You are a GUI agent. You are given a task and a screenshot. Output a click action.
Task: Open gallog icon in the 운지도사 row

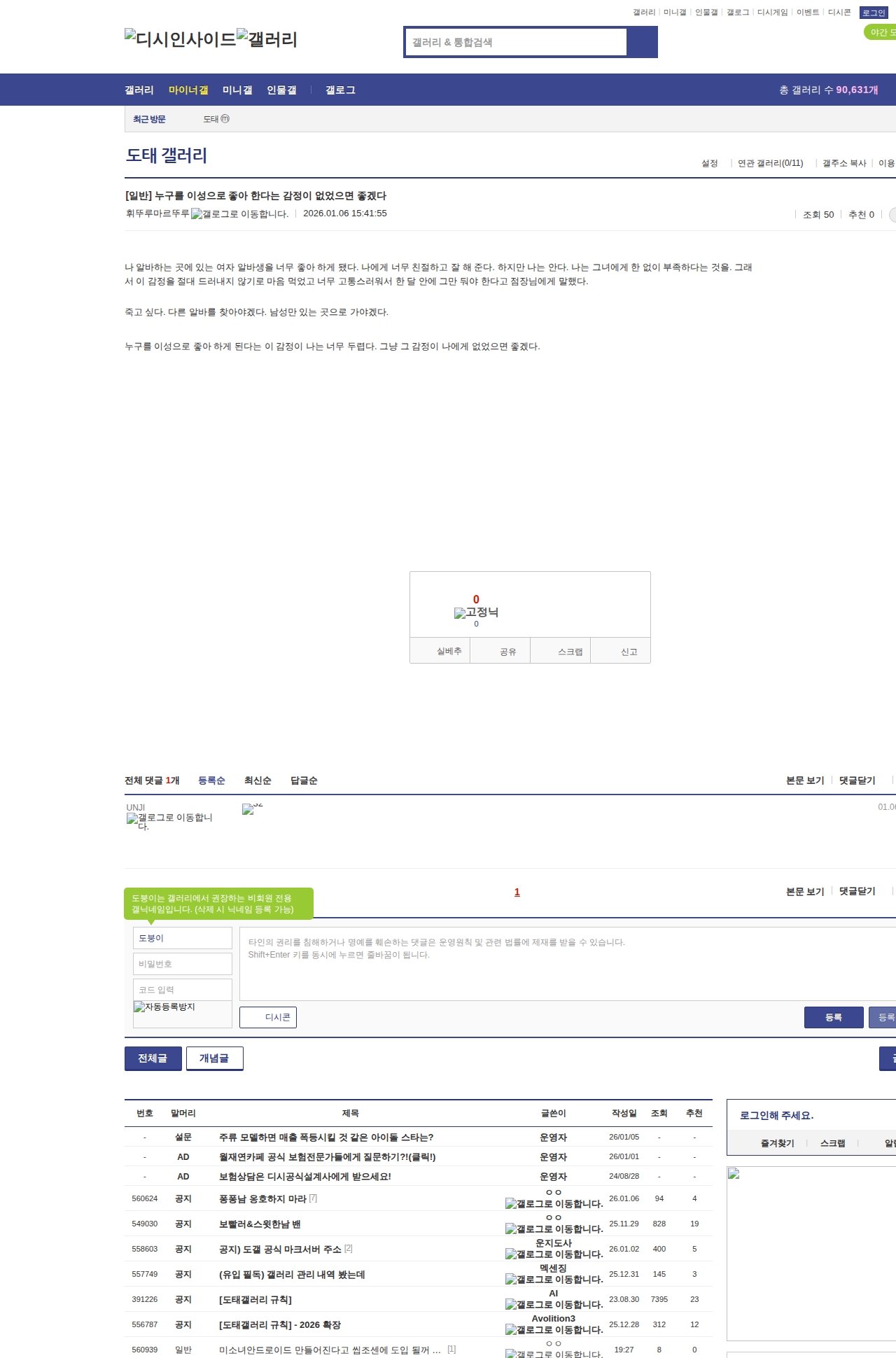point(554,1254)
